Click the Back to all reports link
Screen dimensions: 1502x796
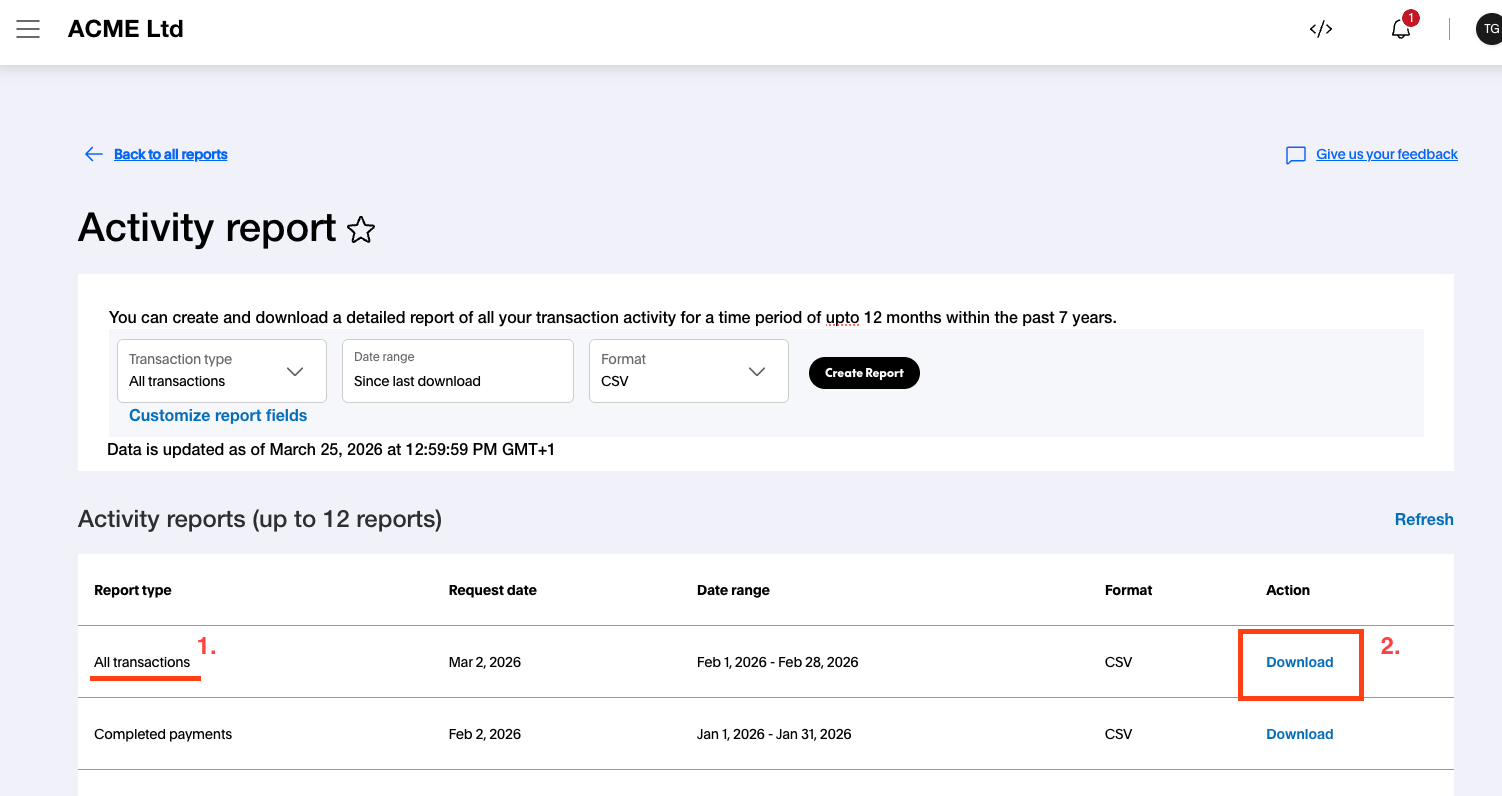pos(171,154)
